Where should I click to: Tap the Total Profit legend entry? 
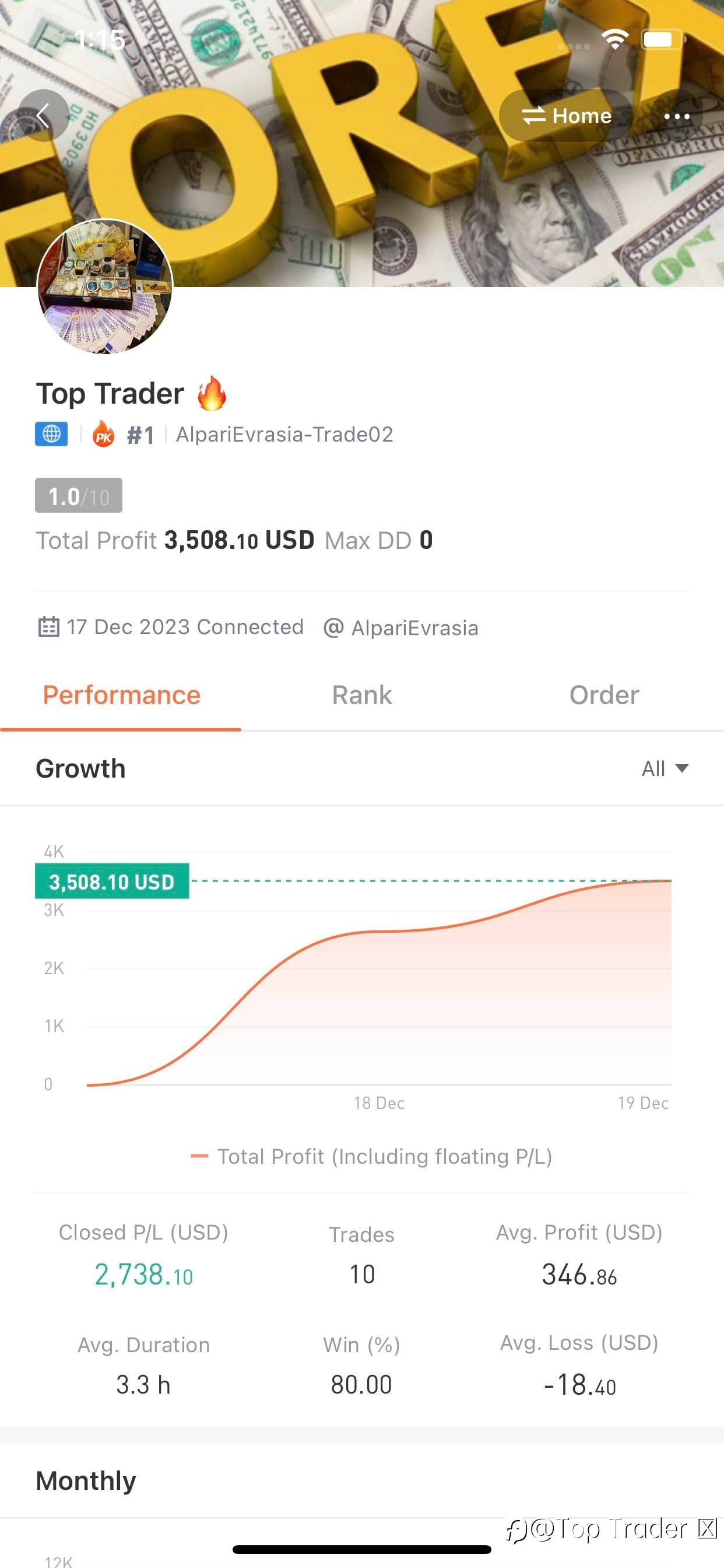[372, 1157]
